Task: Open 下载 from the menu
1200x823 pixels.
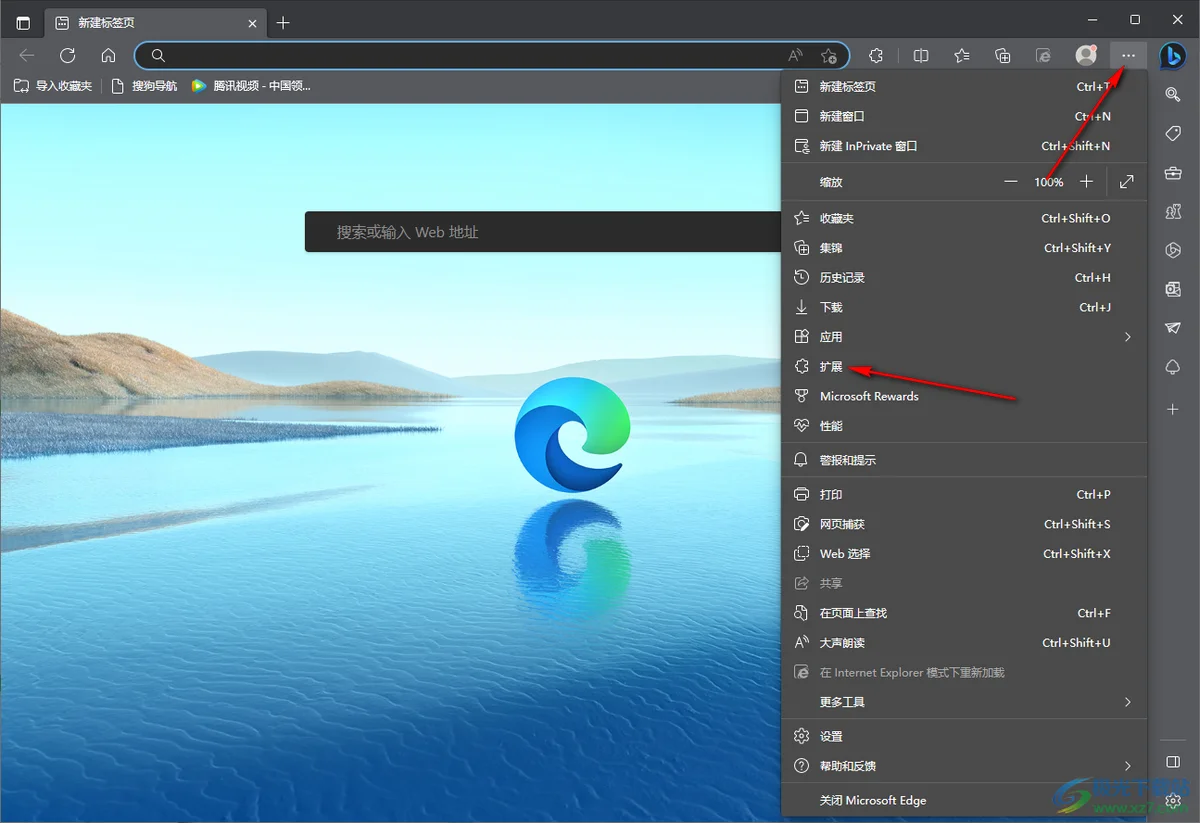Action: point(964,307)
